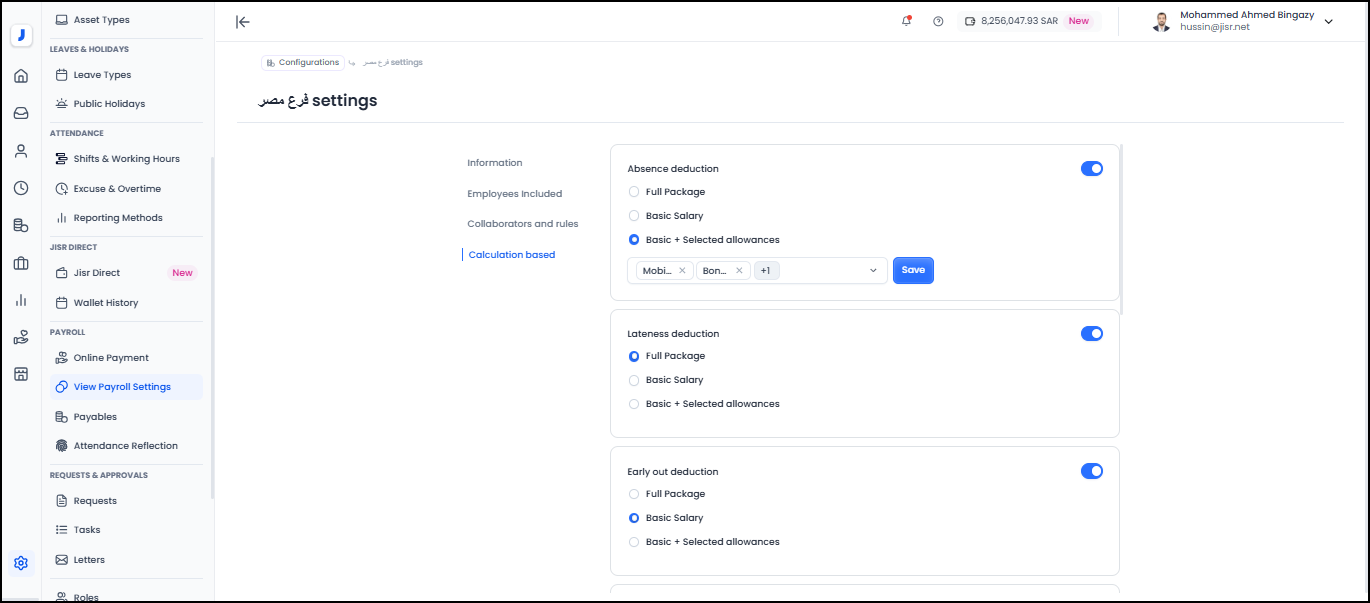Select Basic Salary under Absence deduction
Screen dimensions: 1370x603
[x=634, y=216]
